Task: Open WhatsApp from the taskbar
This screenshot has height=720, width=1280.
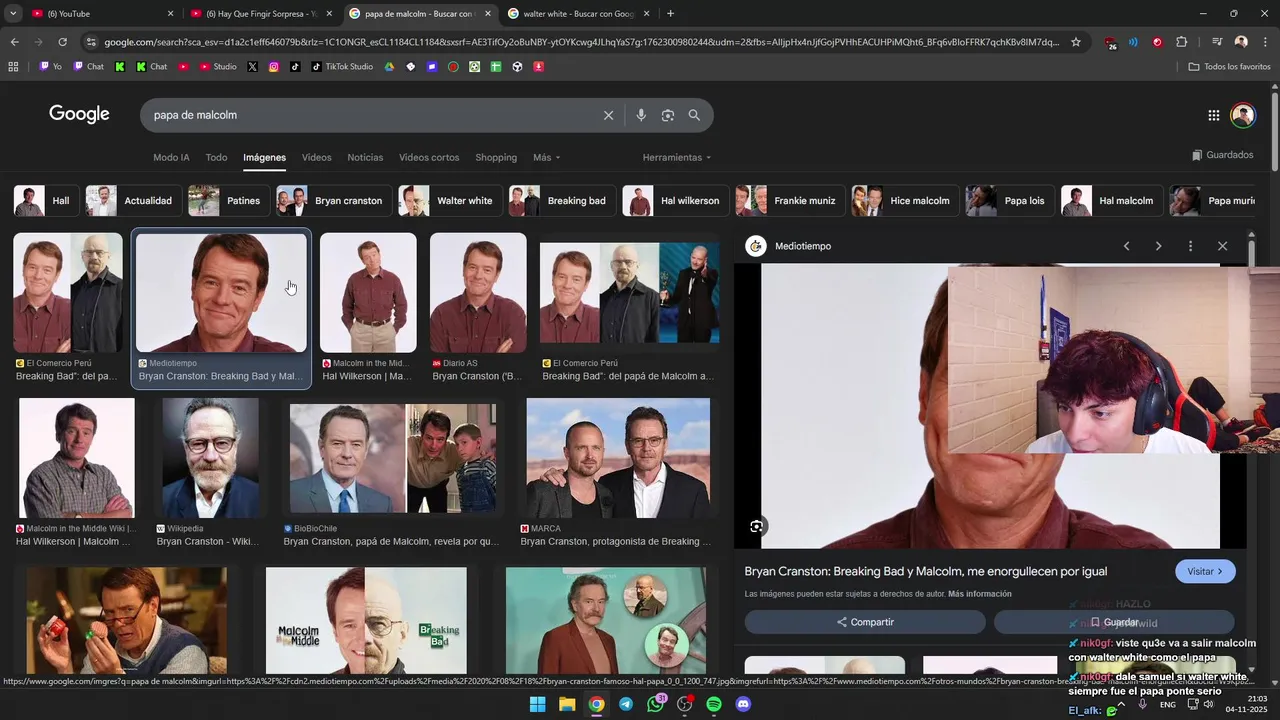Action: tap(655, 704)
